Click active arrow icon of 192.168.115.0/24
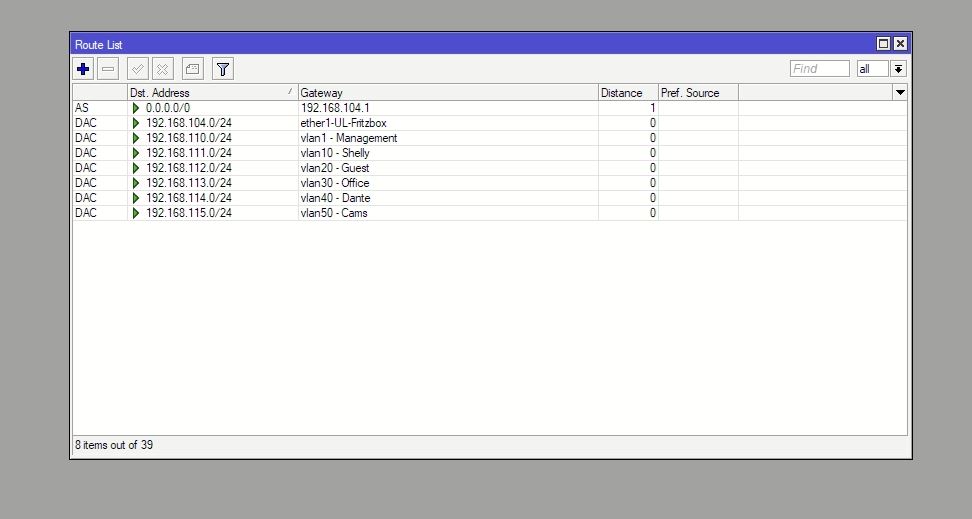Viewport: 972px width, 519px height. point(136,213)
